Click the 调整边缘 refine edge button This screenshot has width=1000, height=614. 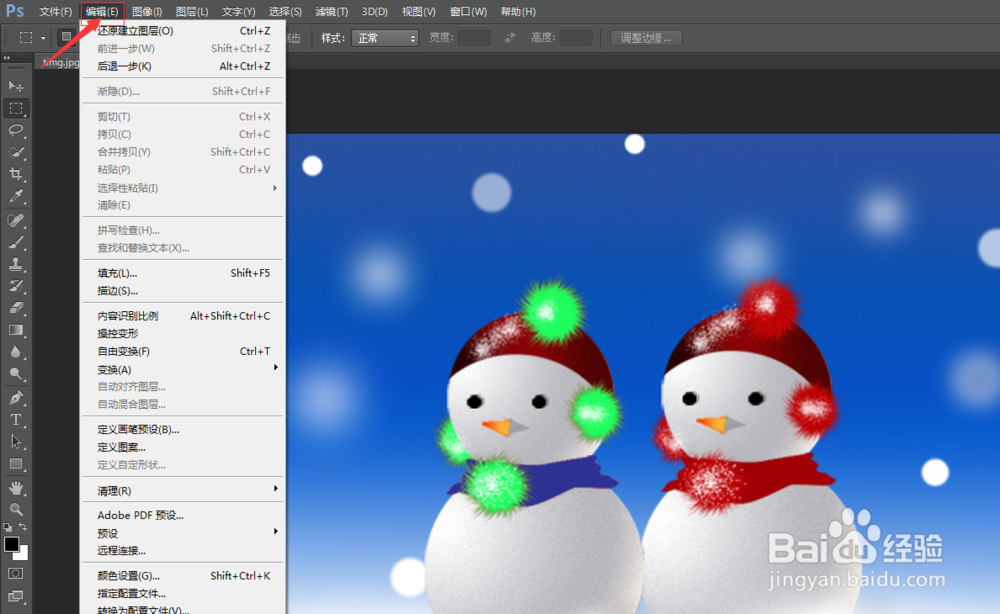(646, 38)
